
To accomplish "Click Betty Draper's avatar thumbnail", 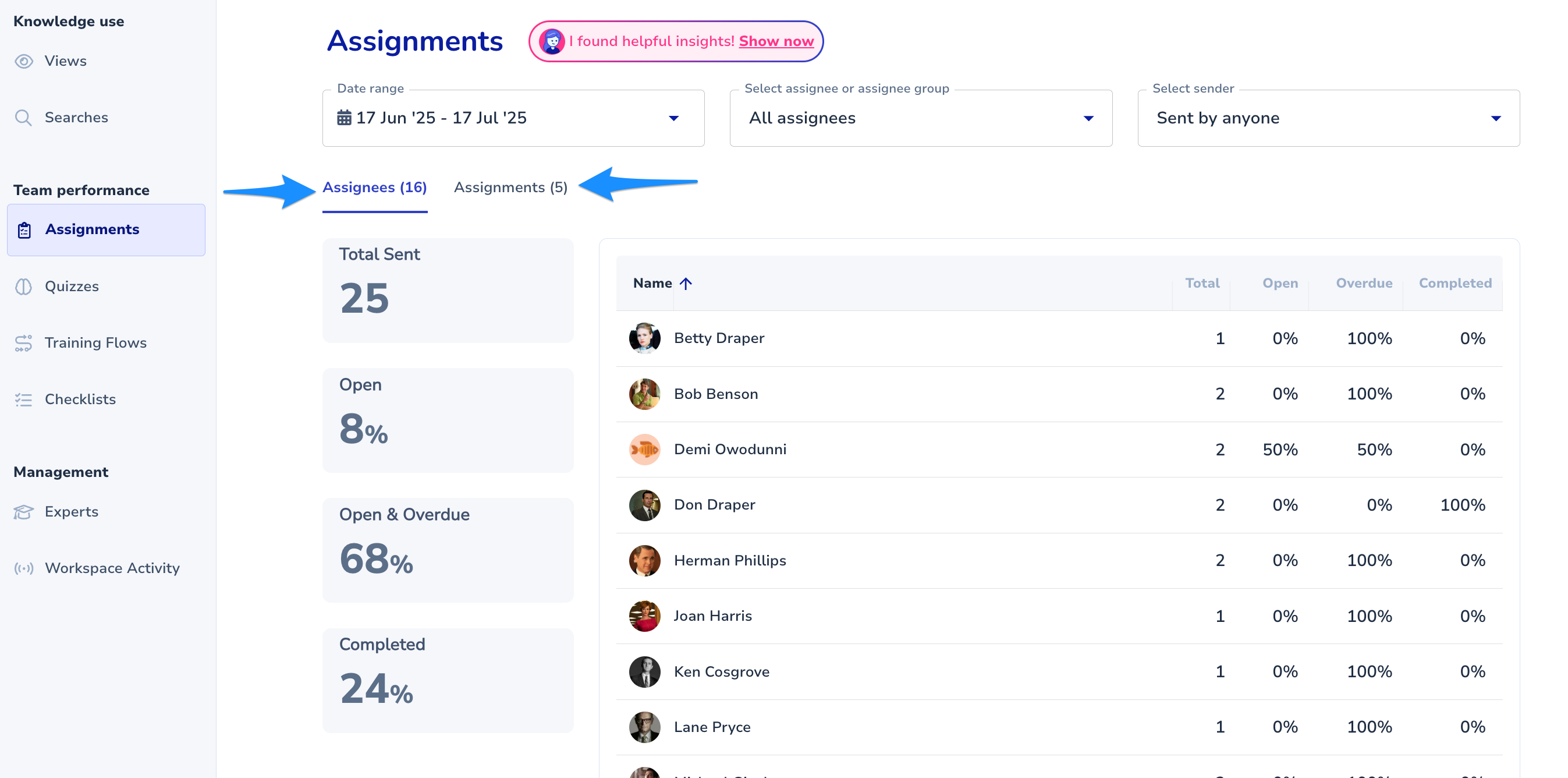I will click(x=644, y=338).
